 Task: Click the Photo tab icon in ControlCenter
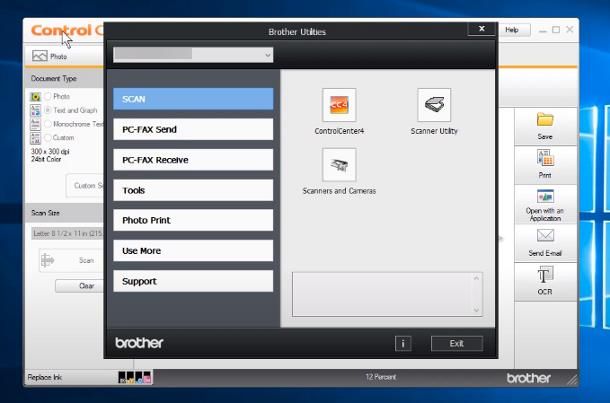(x=40, y=56)
